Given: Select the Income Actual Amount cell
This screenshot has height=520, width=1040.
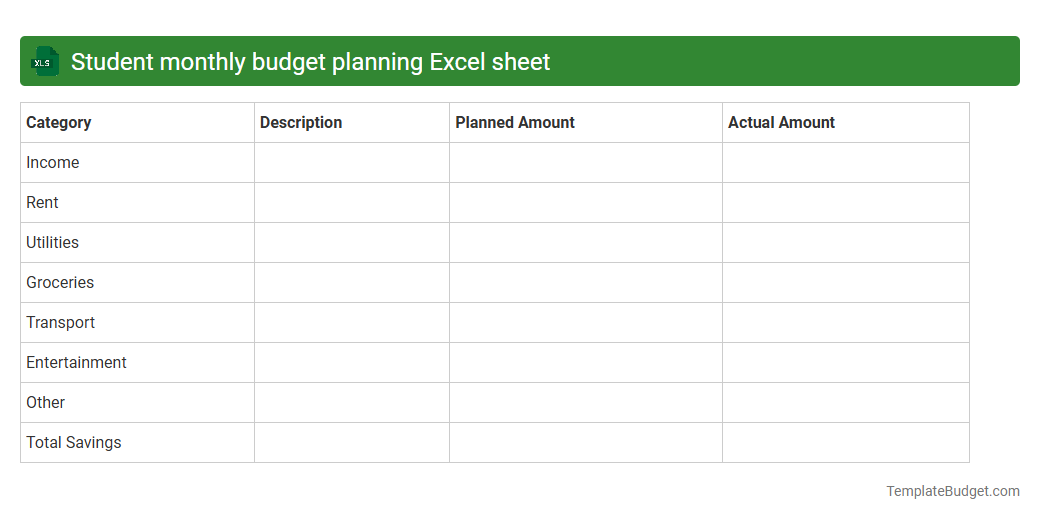Looking at the screenshot, I should tap(846, 162).
